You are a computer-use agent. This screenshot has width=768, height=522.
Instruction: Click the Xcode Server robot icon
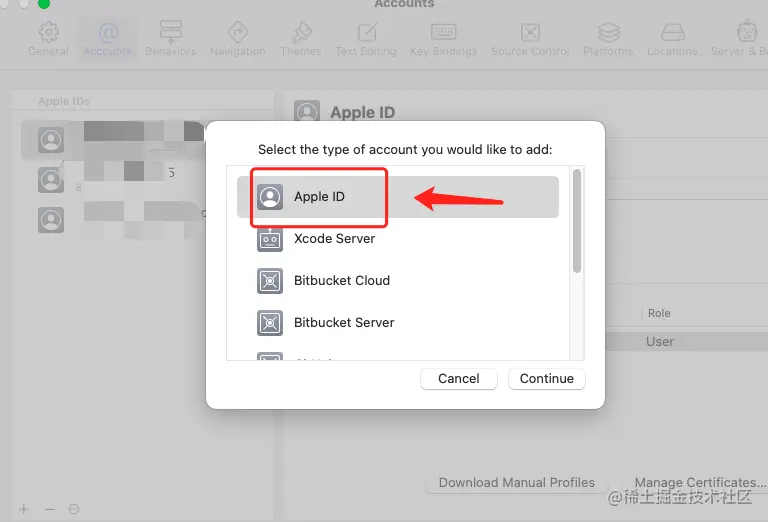pyautogui.click(x=270, y=239)
